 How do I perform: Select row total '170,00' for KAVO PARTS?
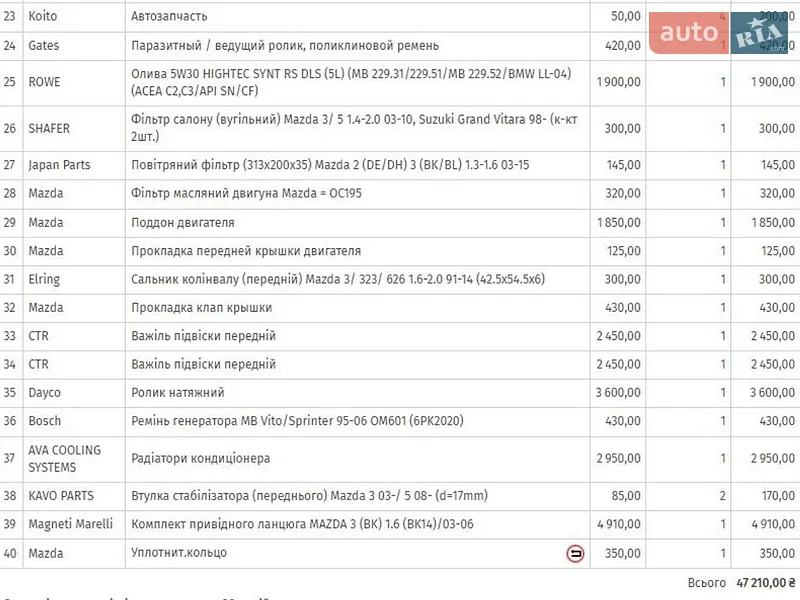(x=778, y=495)
